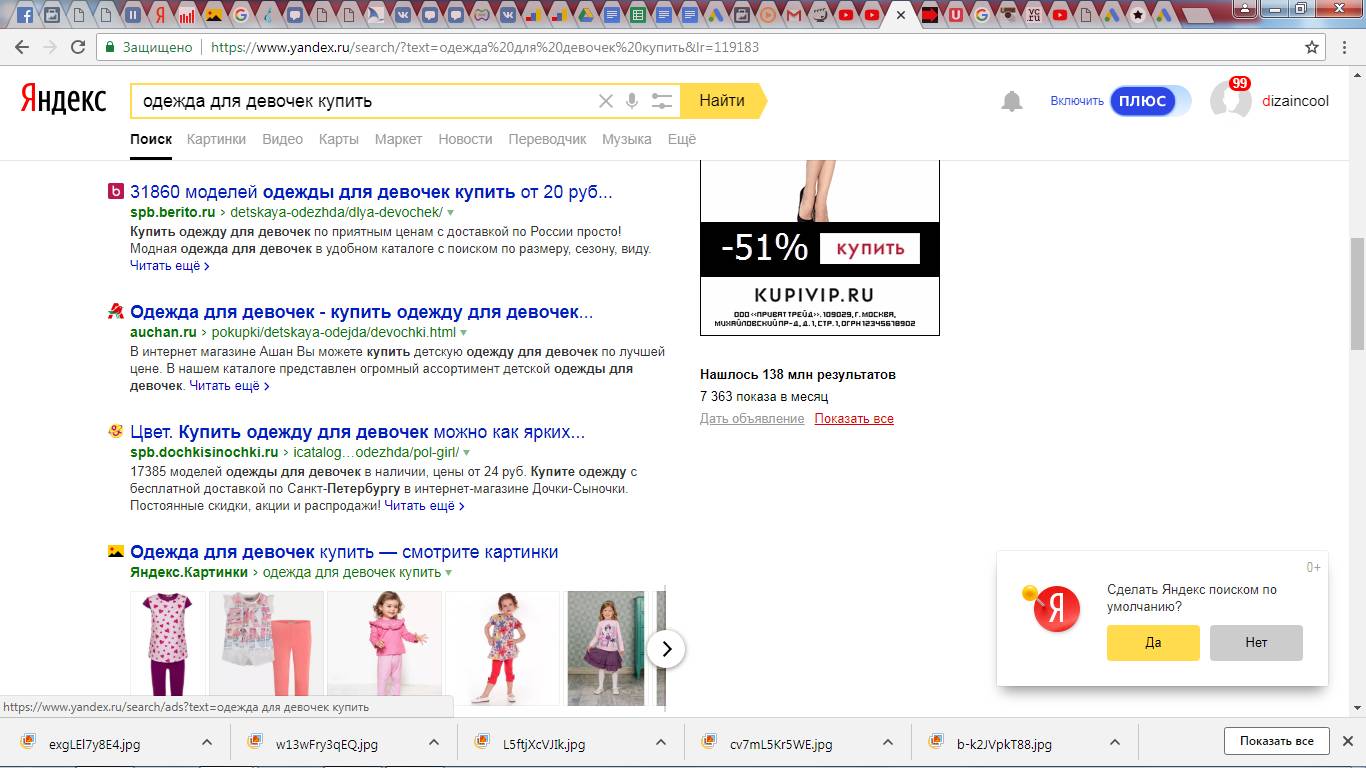Bookmark this page with the star icon

coord(1312,47)
